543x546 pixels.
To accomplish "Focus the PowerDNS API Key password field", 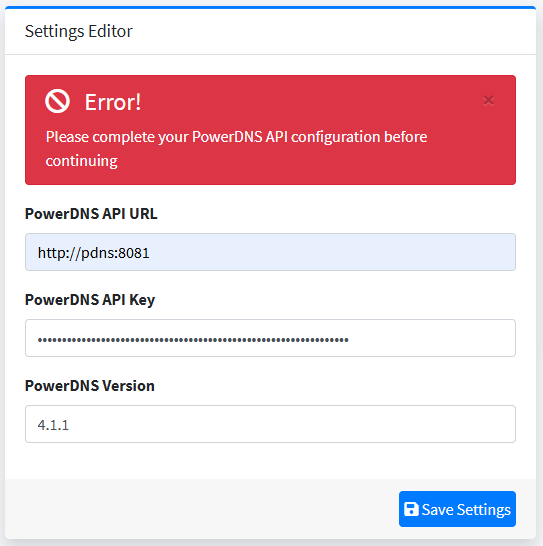I will 270,338.
